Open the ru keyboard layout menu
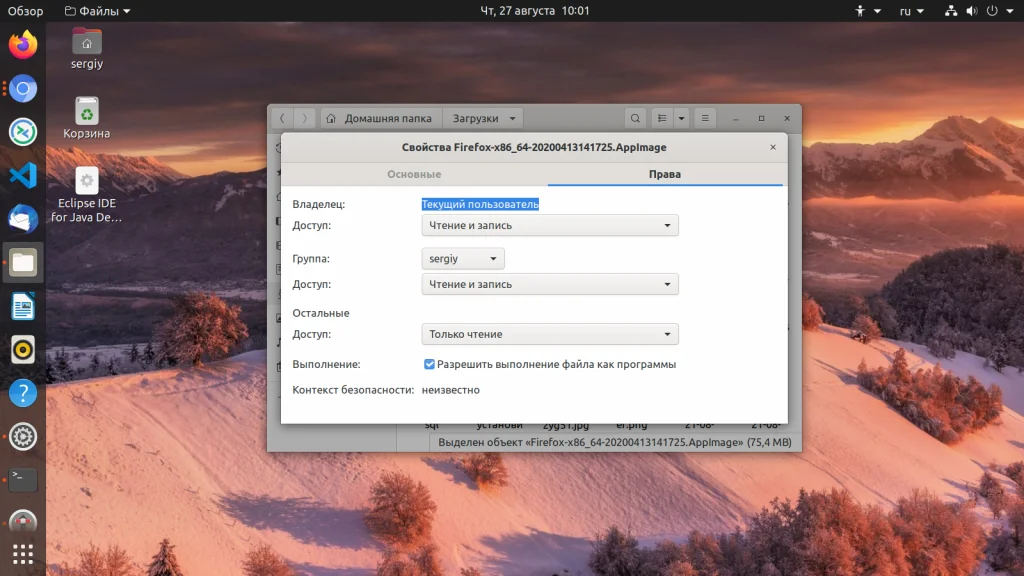 click(910, 11)
